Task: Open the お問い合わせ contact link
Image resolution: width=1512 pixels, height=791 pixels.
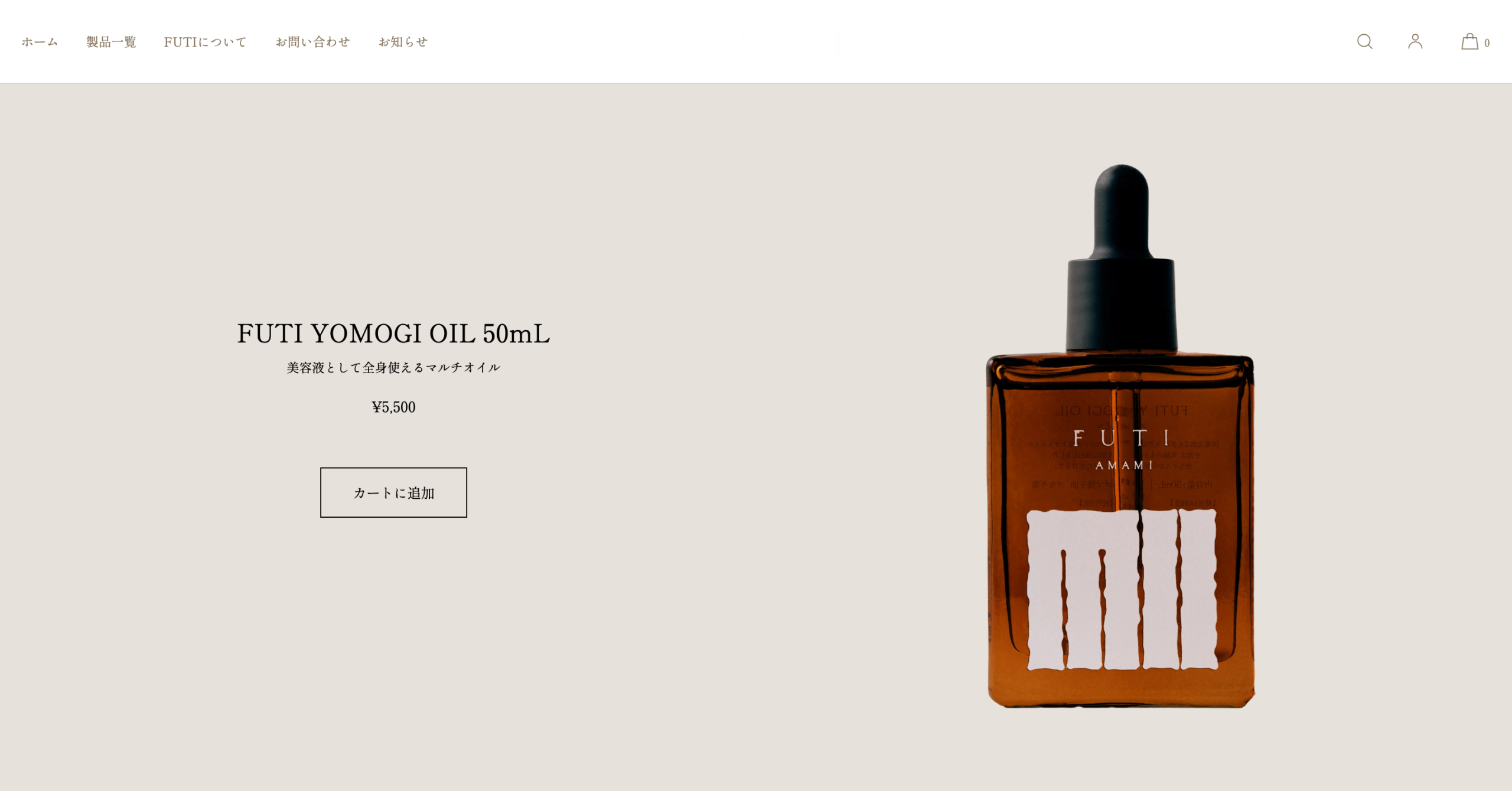Action: click(312, 42)
